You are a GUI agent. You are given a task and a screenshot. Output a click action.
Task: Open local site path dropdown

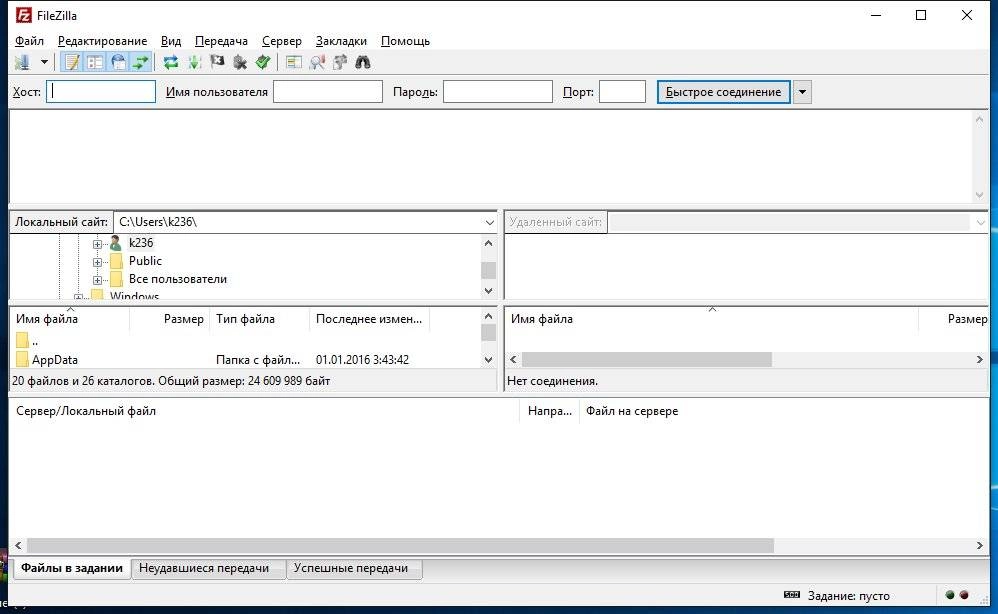489,222
